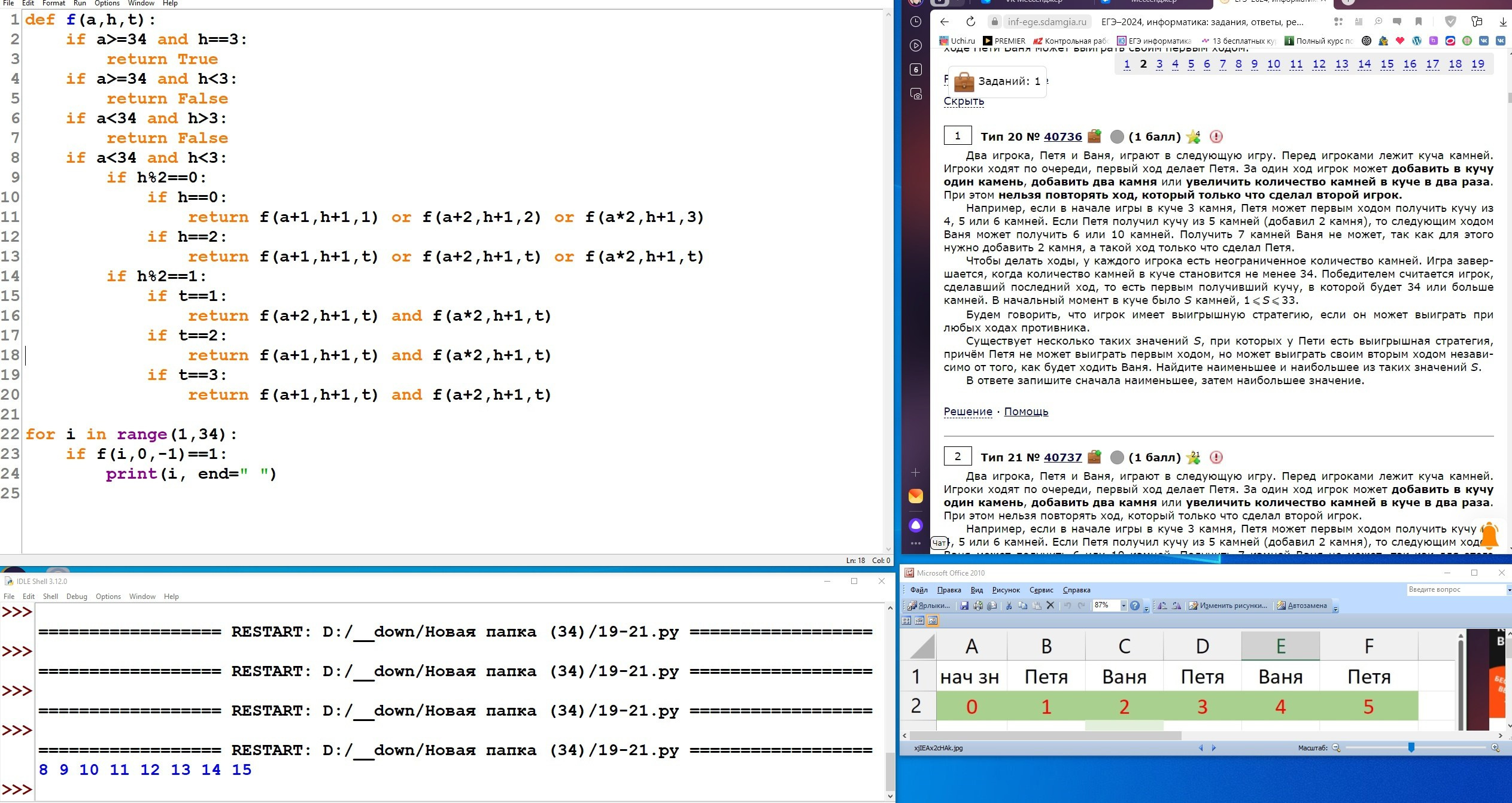Open the 87% zoom dropdown
Screen dimensions: 1512x803
[1123, 606]
